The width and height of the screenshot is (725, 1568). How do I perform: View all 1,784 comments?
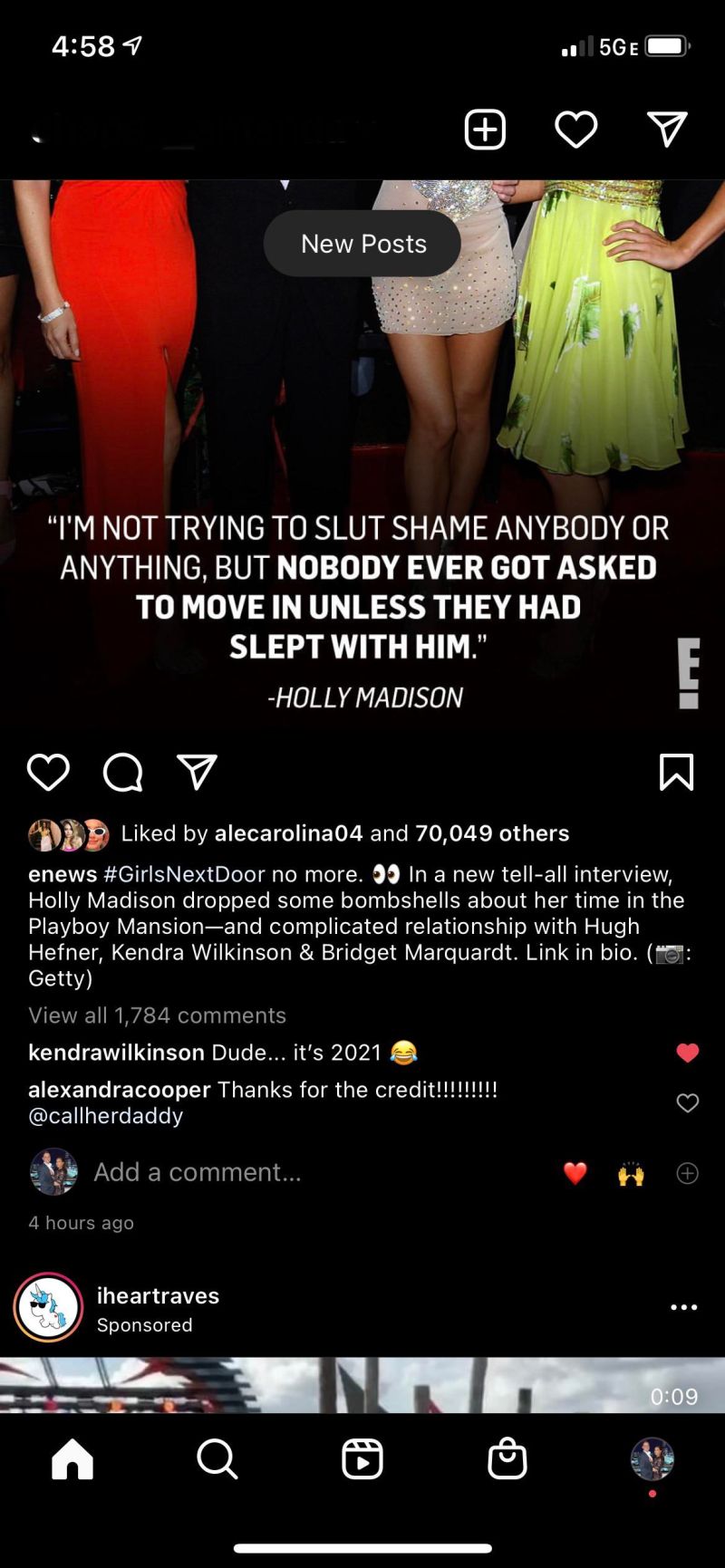coord(157,1015)
